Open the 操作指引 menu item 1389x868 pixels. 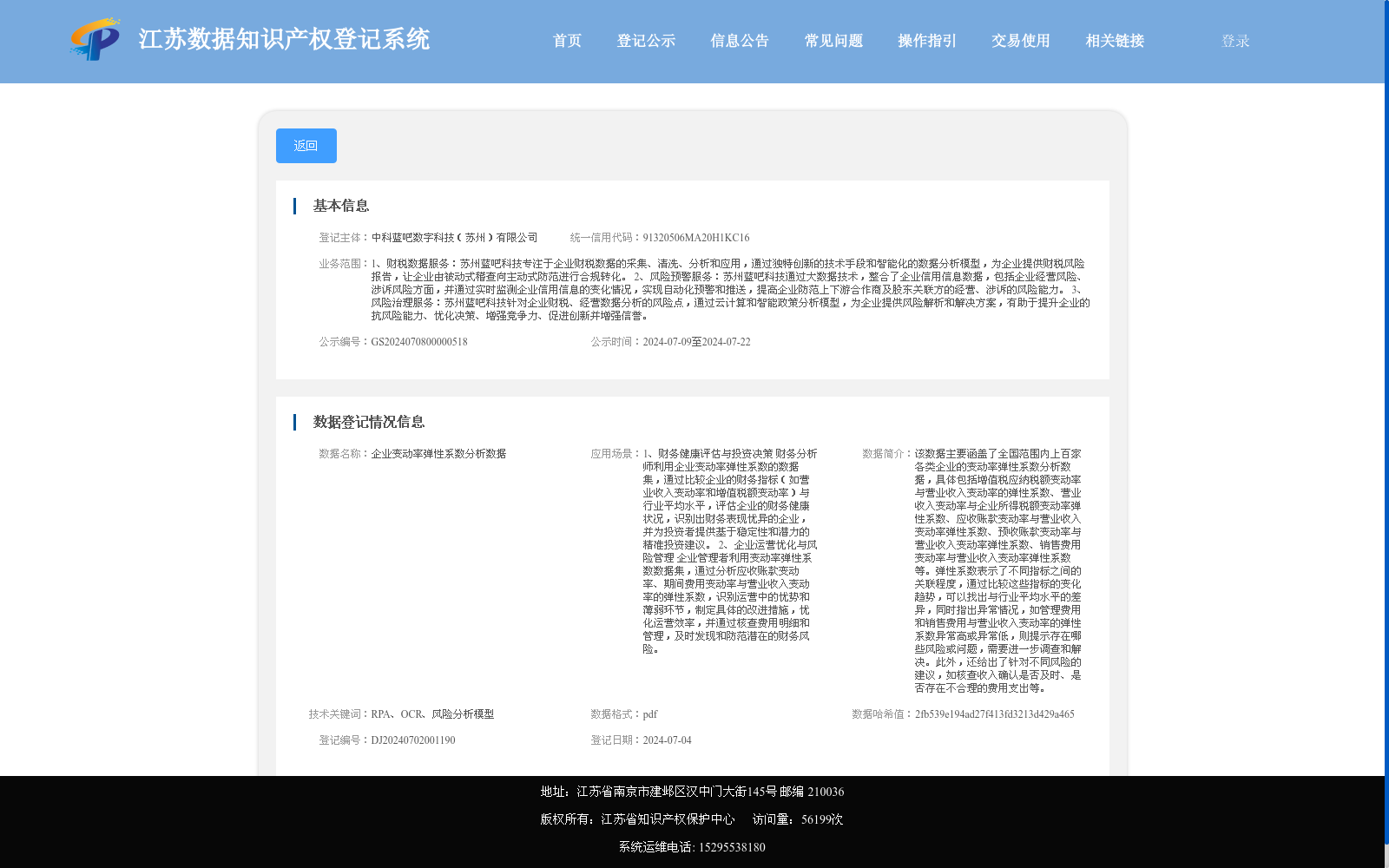pos(927,41)
